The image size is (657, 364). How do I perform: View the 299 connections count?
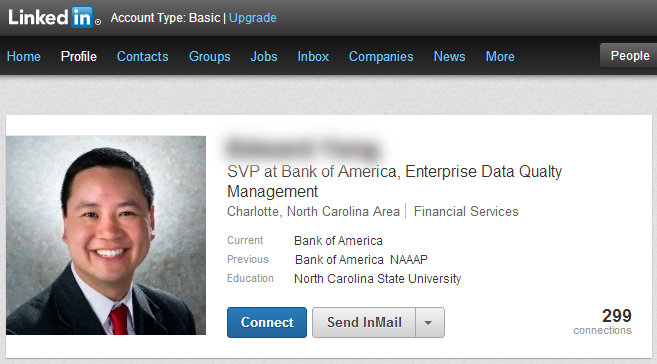(603, 321)
